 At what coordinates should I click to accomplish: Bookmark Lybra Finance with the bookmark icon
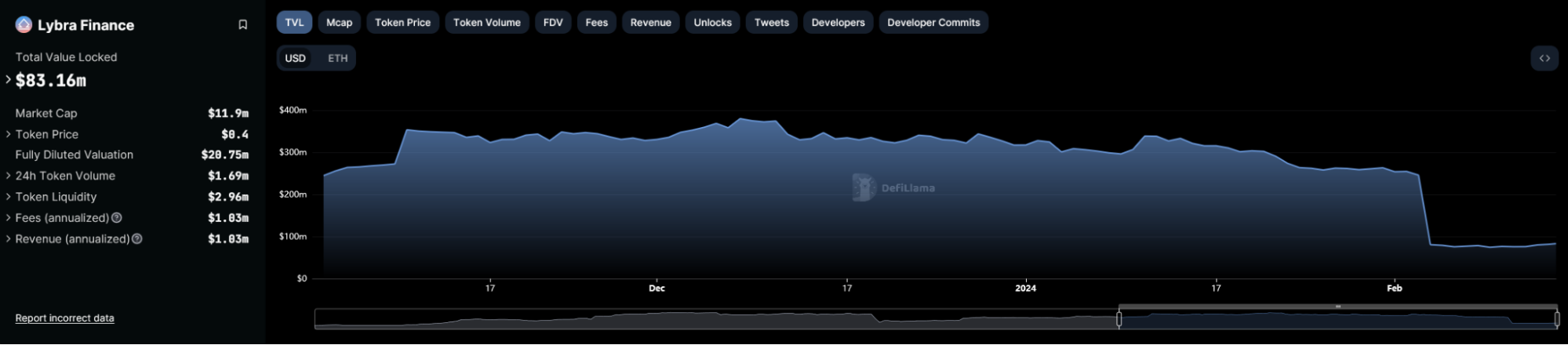coord(243,25)
